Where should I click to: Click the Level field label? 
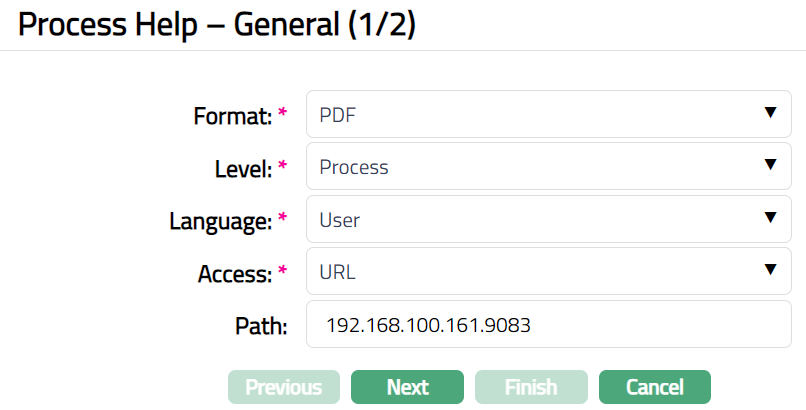click(x=243, y=168)
